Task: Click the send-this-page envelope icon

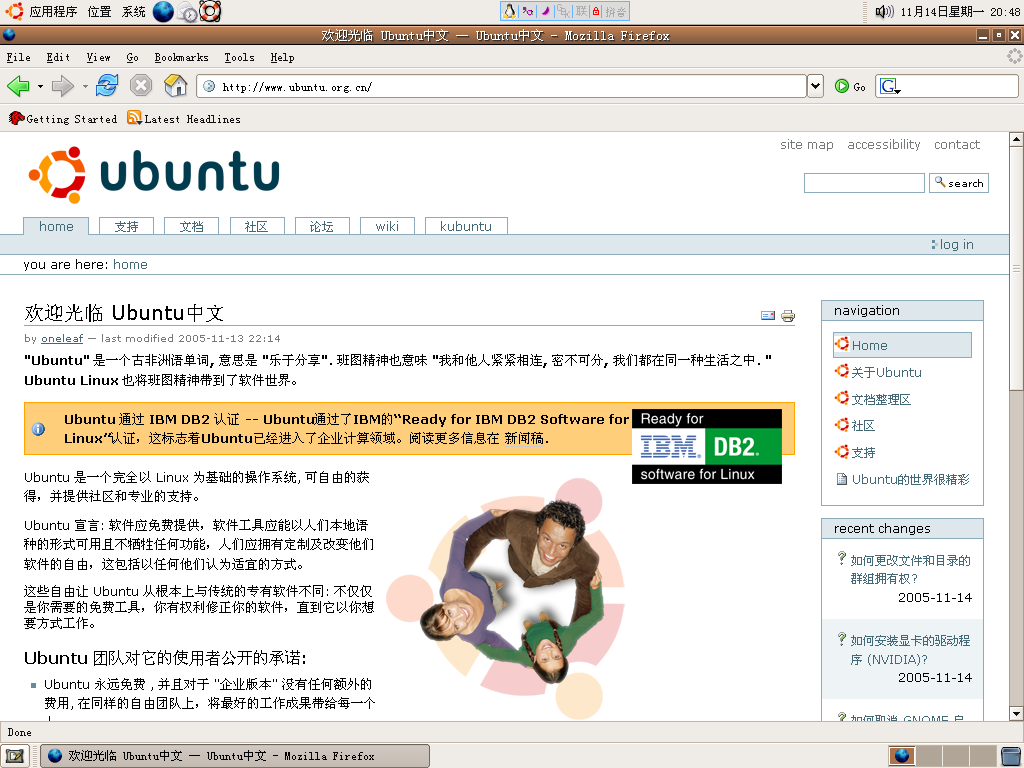Action: [768, 315]
